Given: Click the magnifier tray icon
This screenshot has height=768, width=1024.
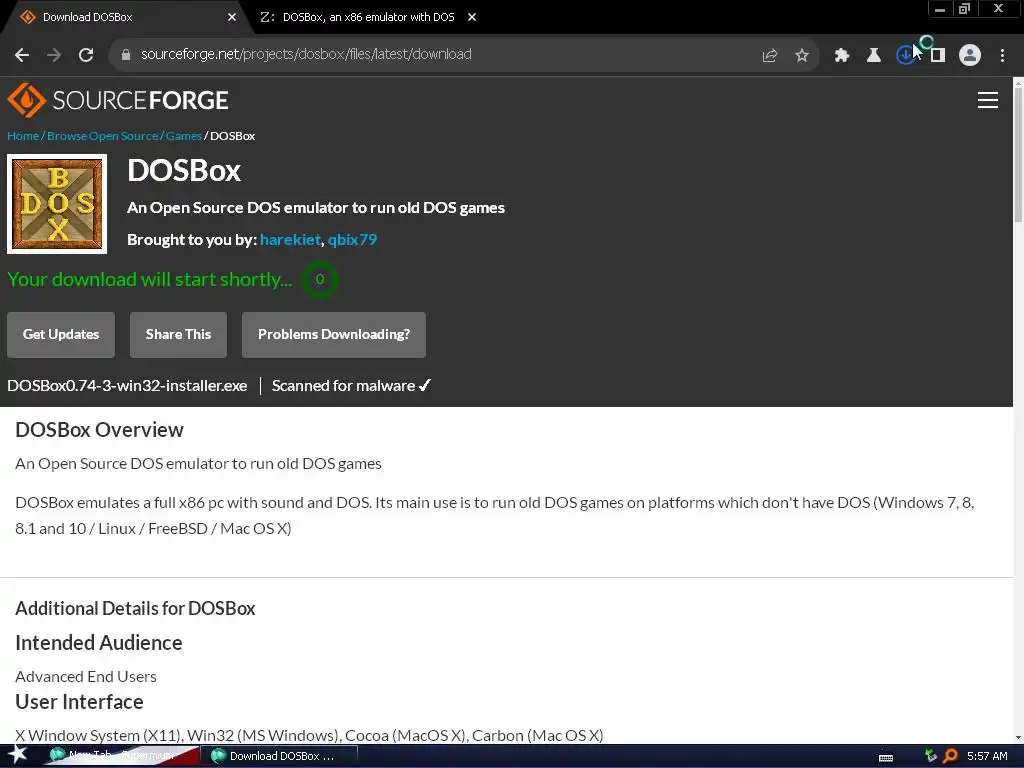Looking at the screenshot, I should (950, 756).
